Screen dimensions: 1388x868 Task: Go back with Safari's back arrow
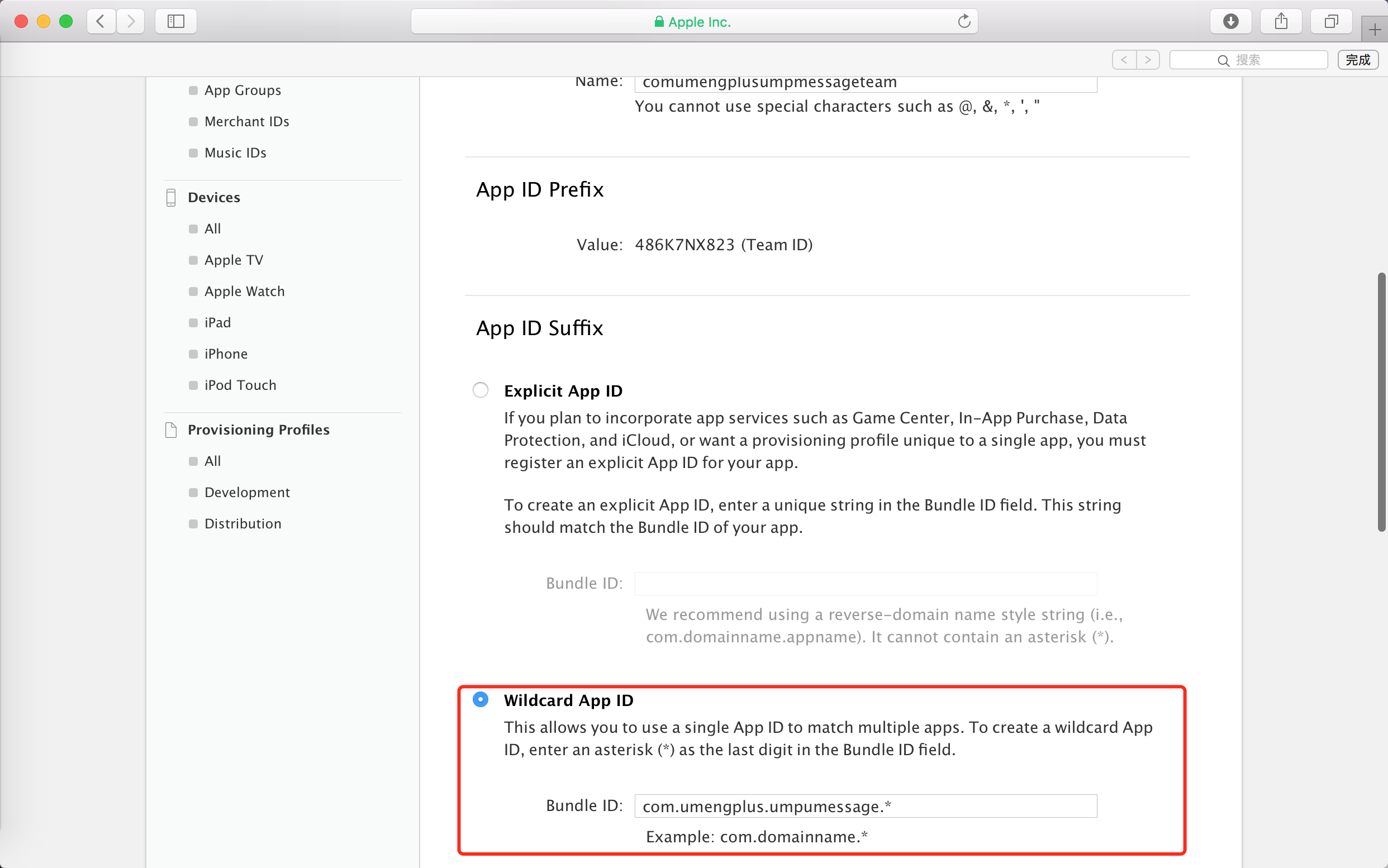[x=101, y=22]
